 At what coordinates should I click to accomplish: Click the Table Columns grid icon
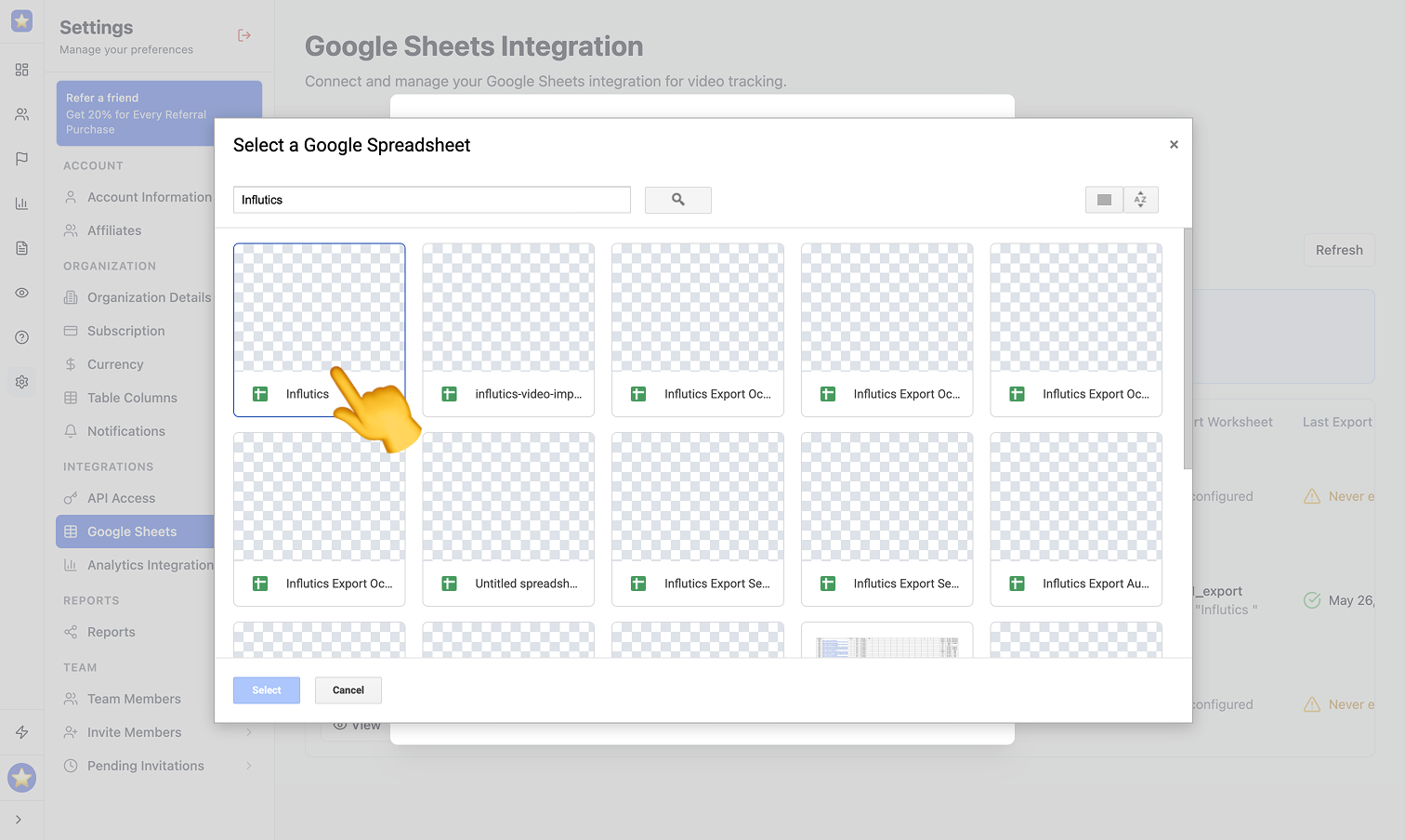click(71, 398)
